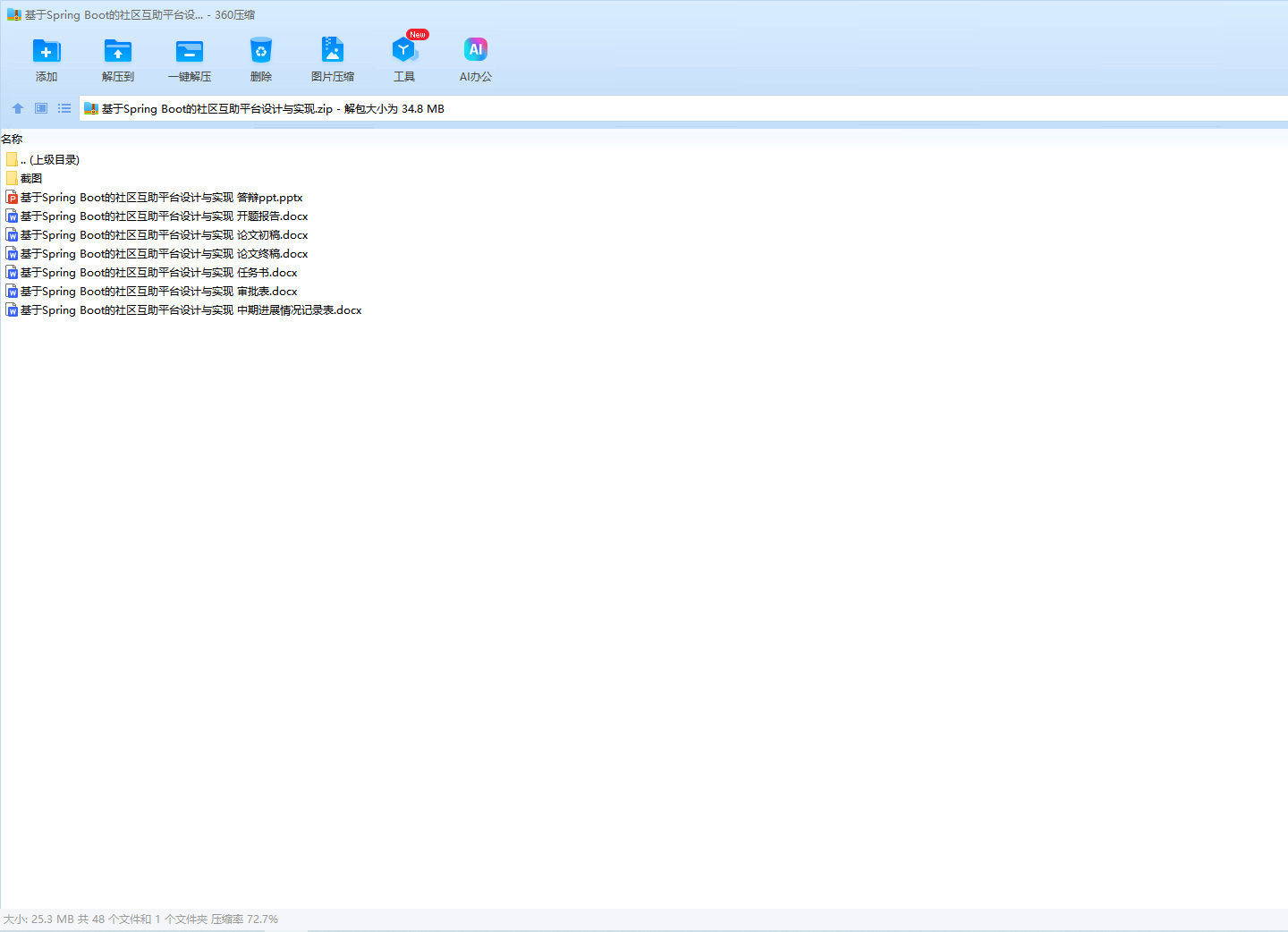Click the 360压缩 app icon in title bar
This screenshot has height=932, width=1288.
click(x=14, y=14)
